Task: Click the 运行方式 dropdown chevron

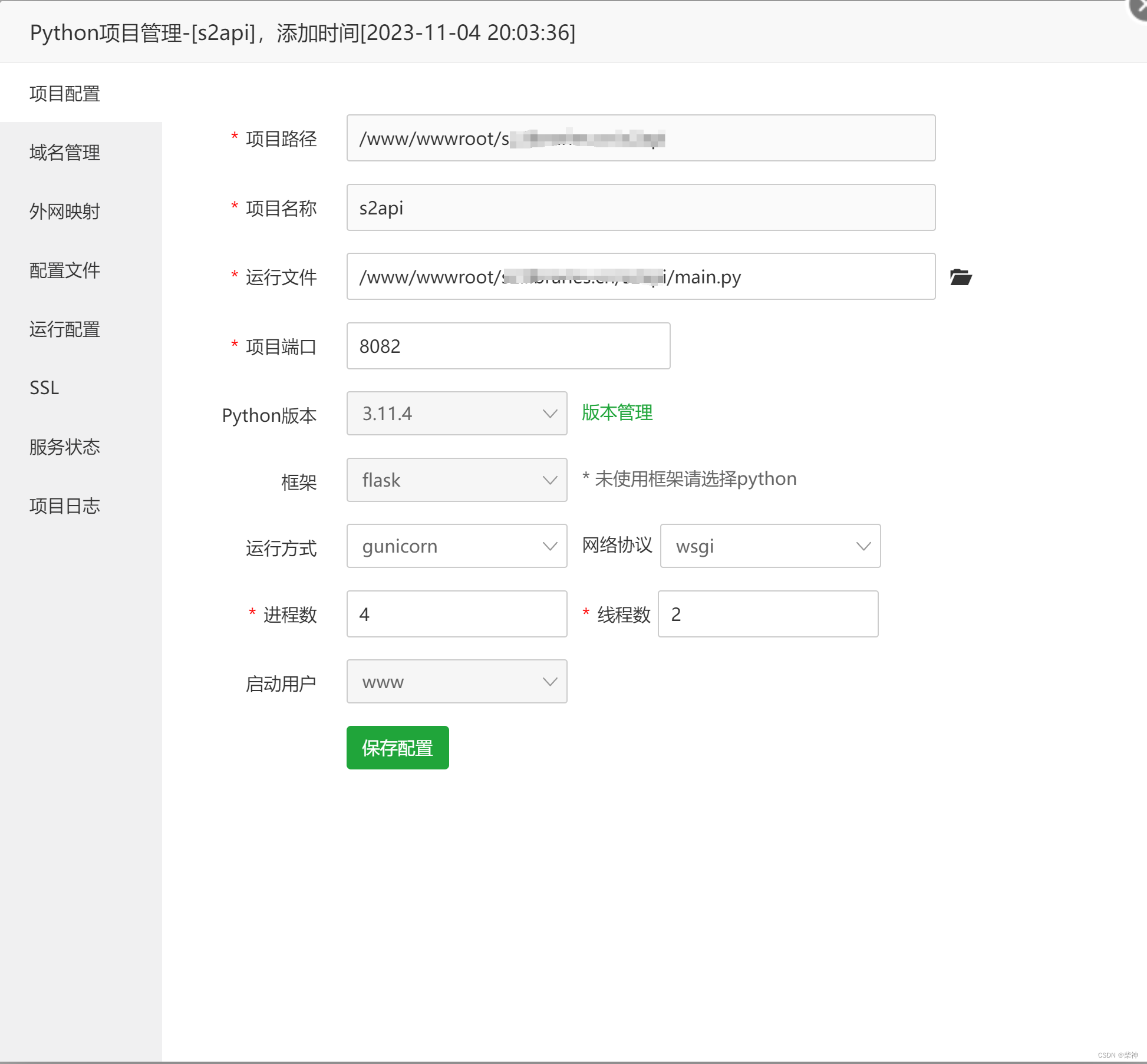Action: click(x=549, y=546)
